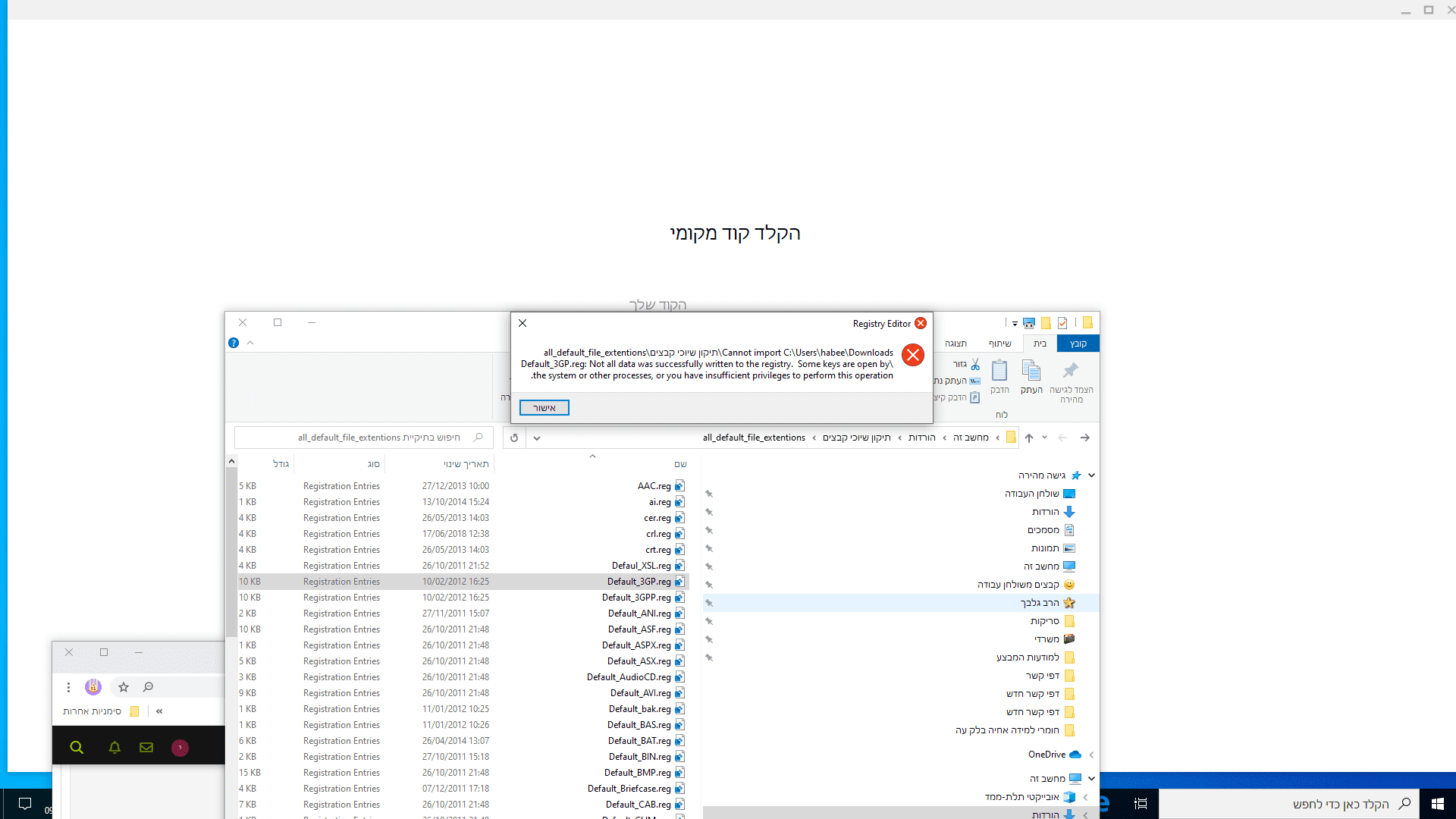Open the File (קובץ) ribbon tab

(1078, 344)
